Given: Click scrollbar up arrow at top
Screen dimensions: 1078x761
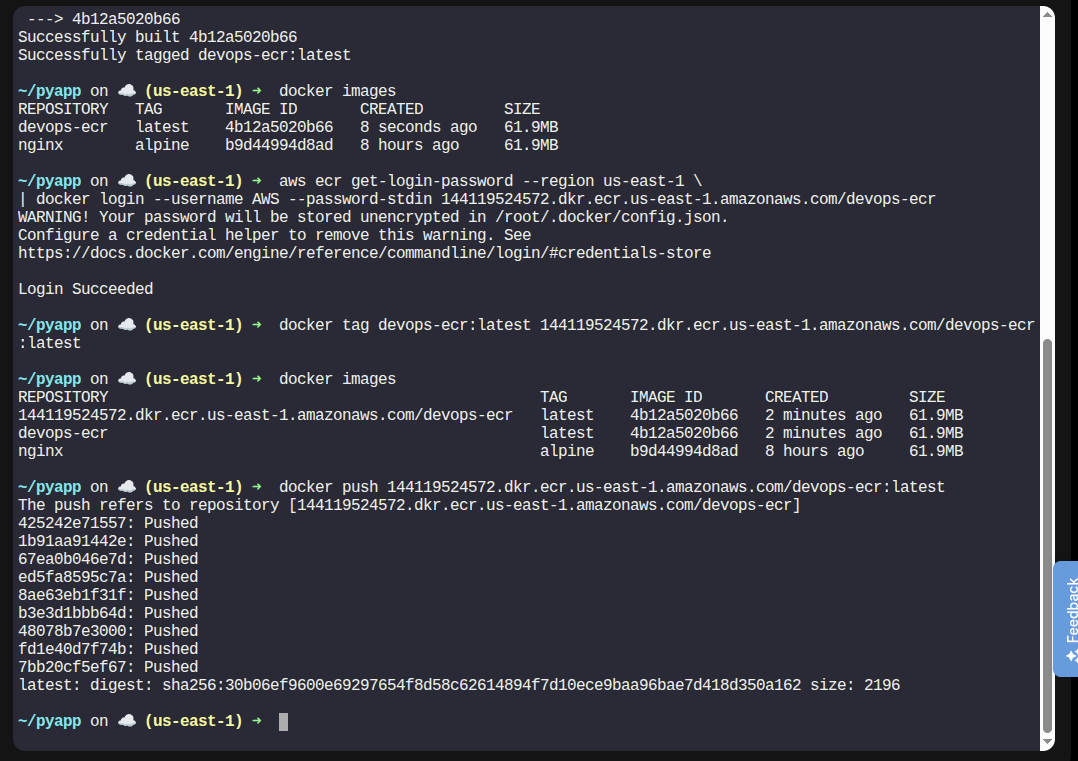Looking at the screenshot, I should pyautogui.click(x=1047, y=13).
